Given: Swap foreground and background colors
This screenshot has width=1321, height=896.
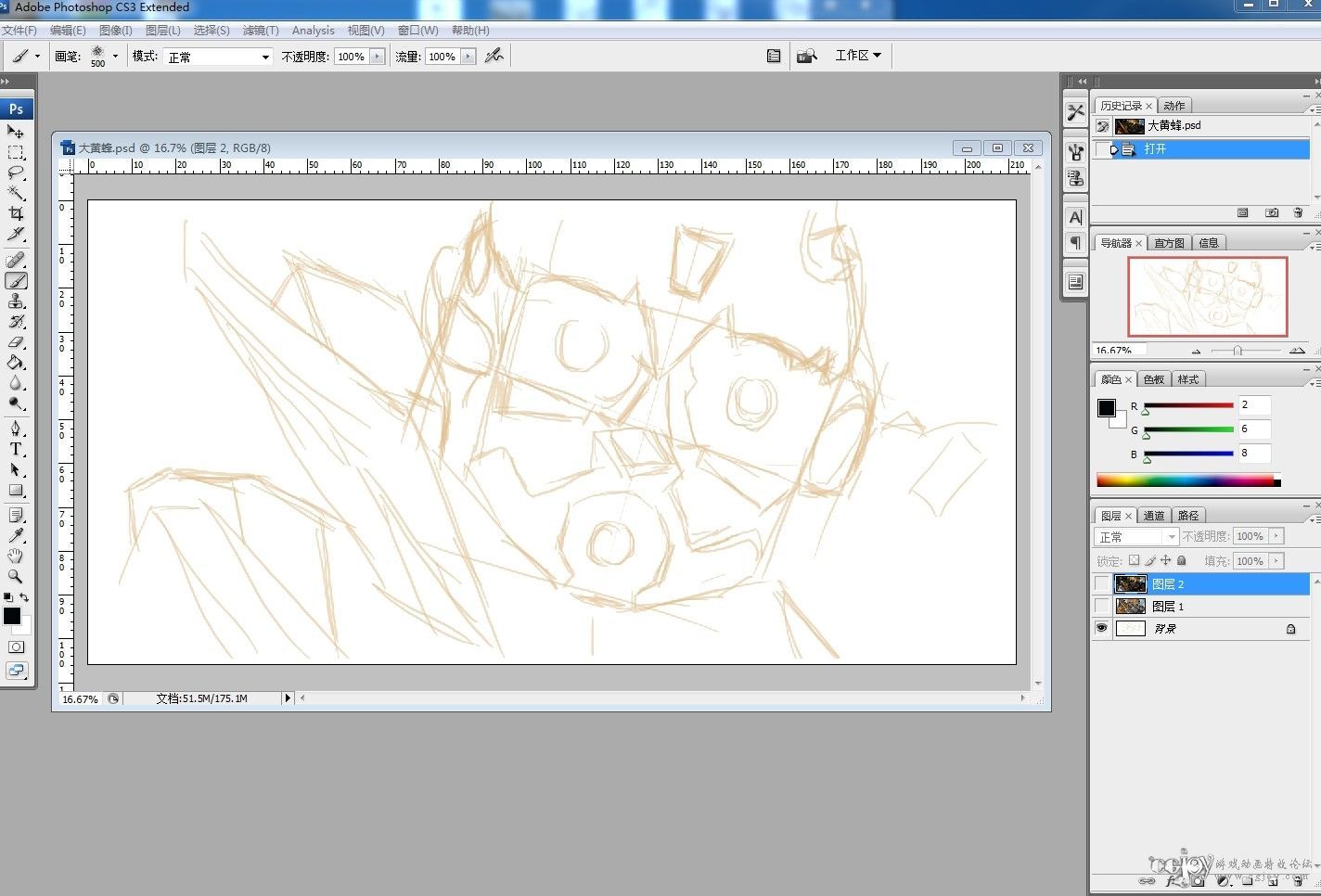Looking at the screenshot, I should tap(24, 597).
